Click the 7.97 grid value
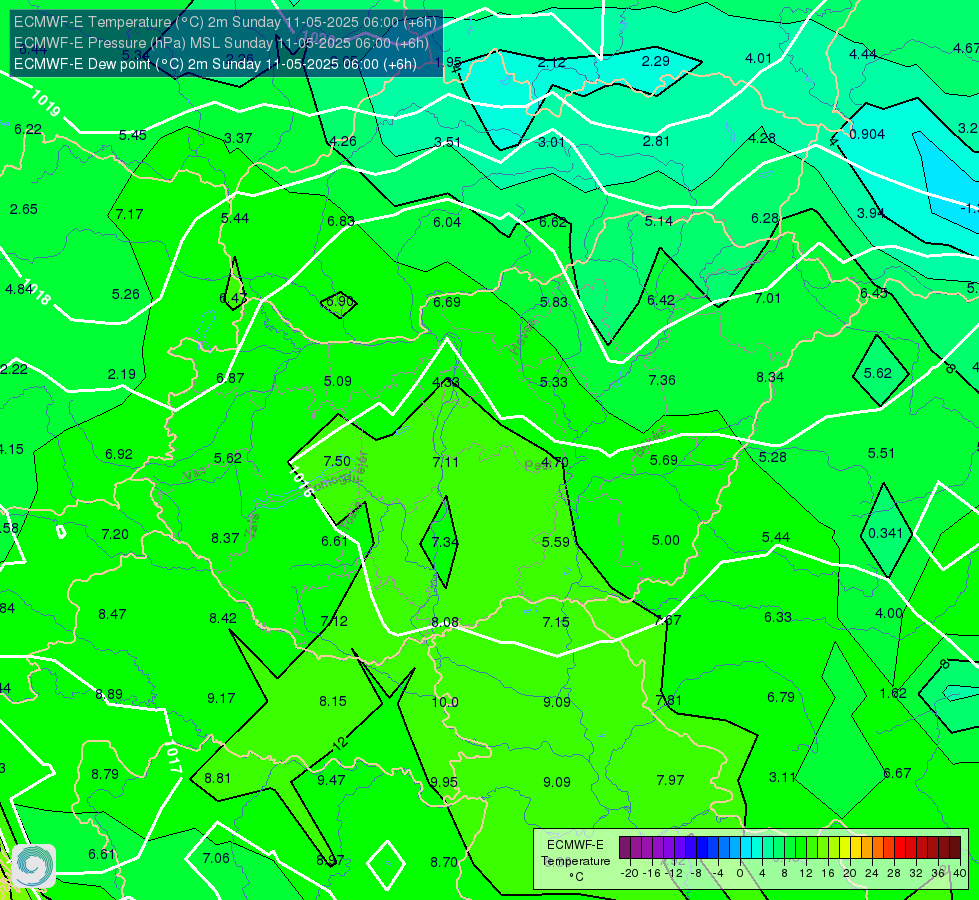 671,780
